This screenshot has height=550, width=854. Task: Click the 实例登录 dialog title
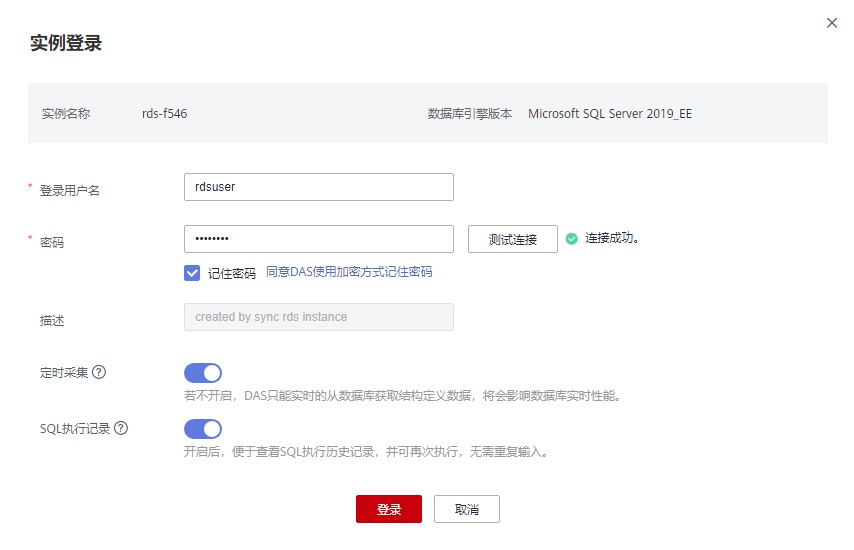pos(66,43)
